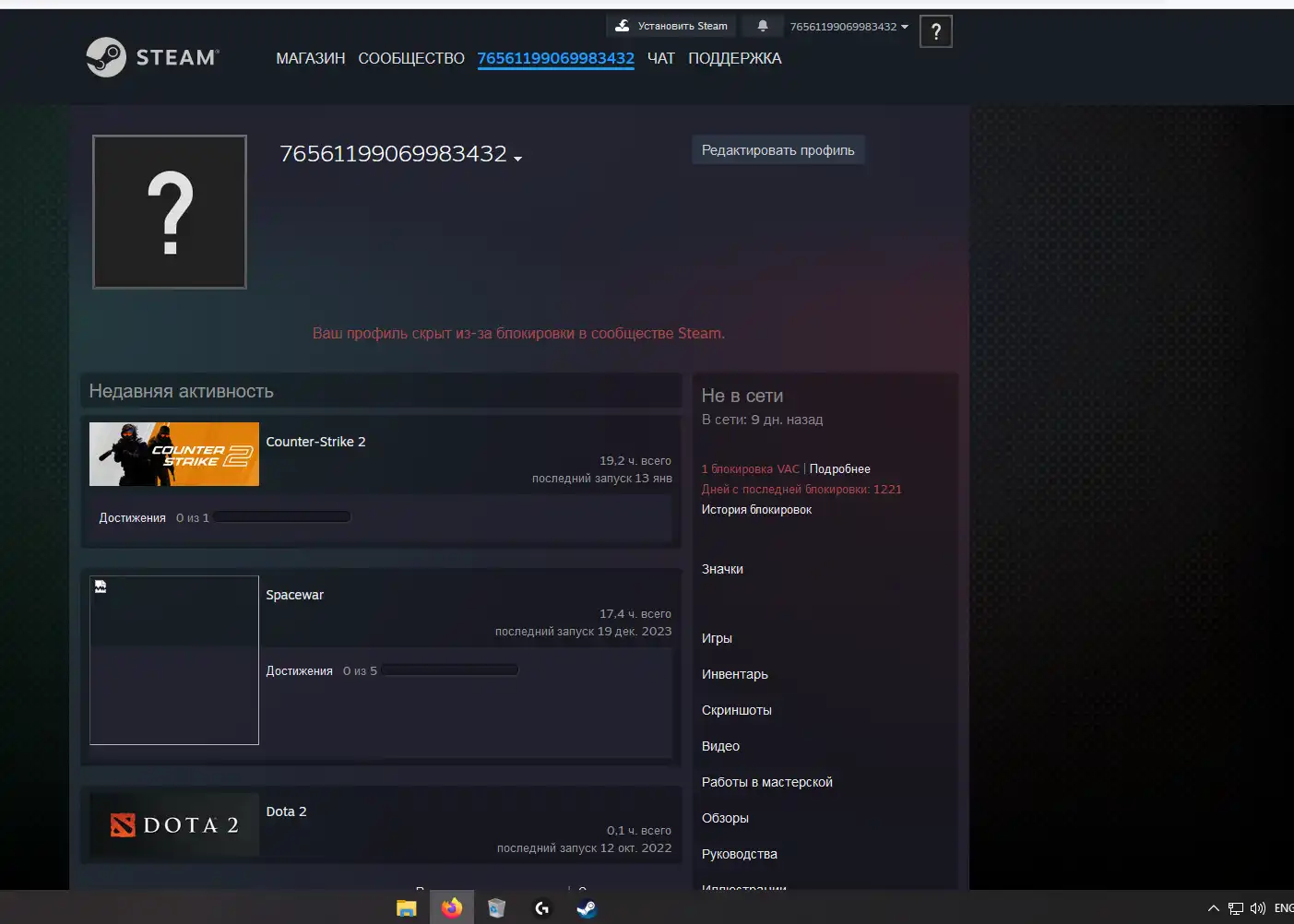Click the text последний запуск 12 окт. 2022
The width and height of the screenshot is (1294, 924).
tap(585, 847)
